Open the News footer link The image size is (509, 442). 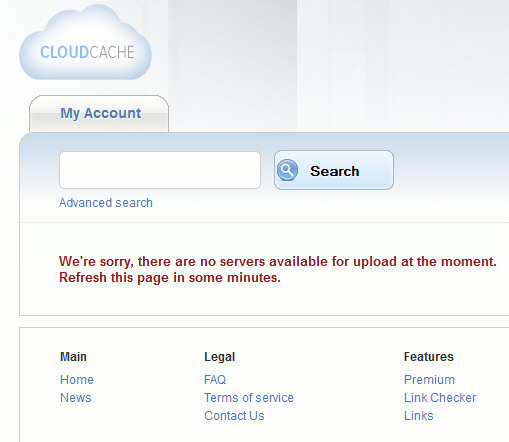pyautogui.click(x=76, y=398)
